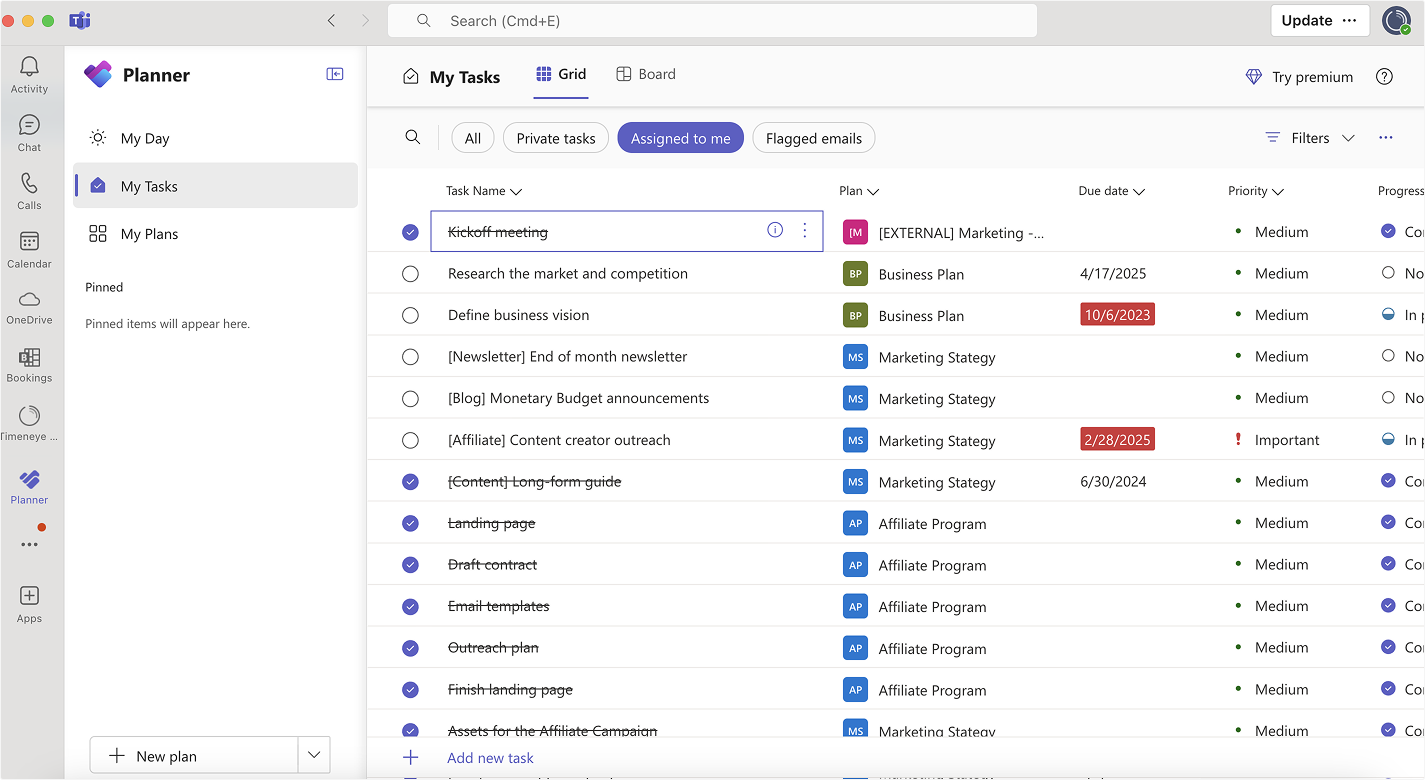
Task: Mark Research the market task complete
Action: pyautogui.click(x=410, y=273)
